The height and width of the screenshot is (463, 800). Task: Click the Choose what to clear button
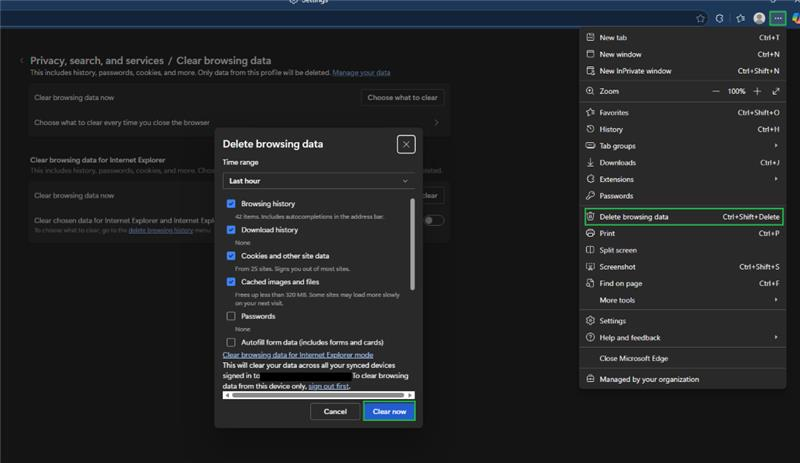[402, 98]
